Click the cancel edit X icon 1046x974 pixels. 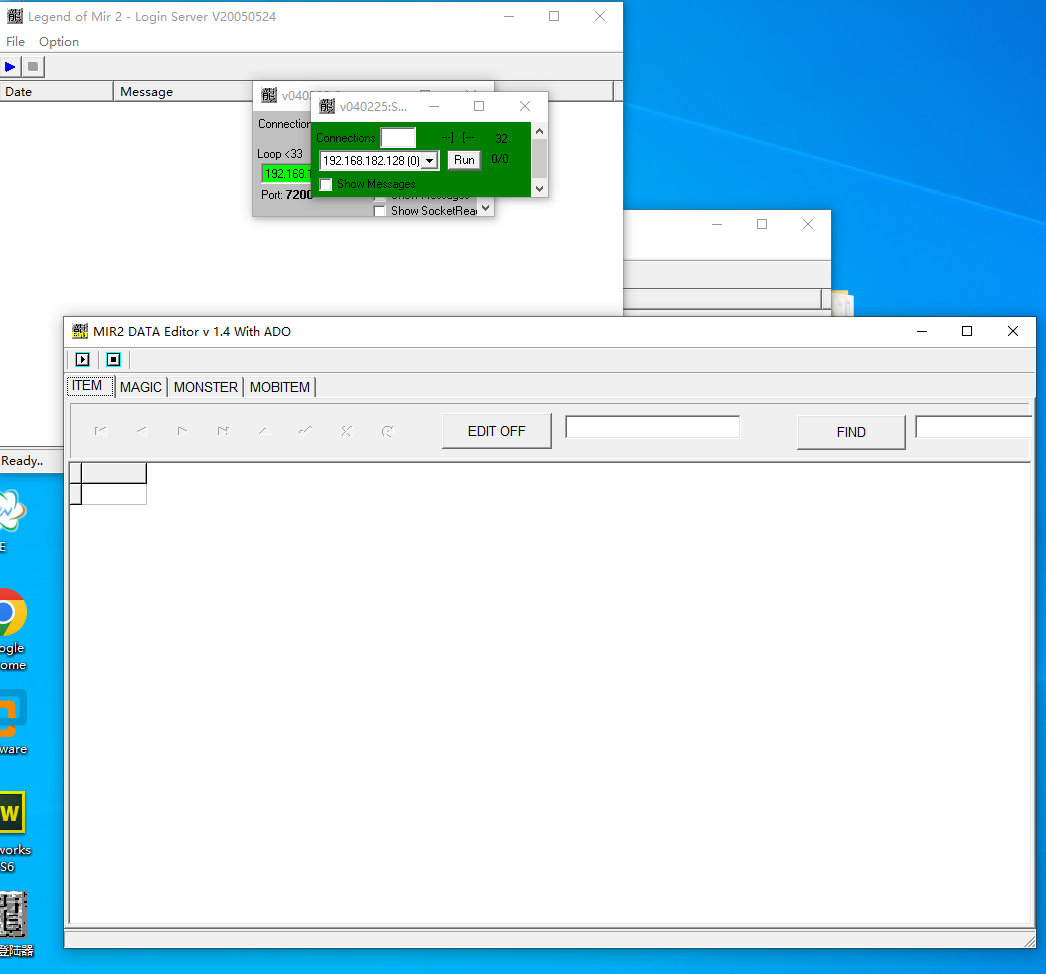(346, 431)
